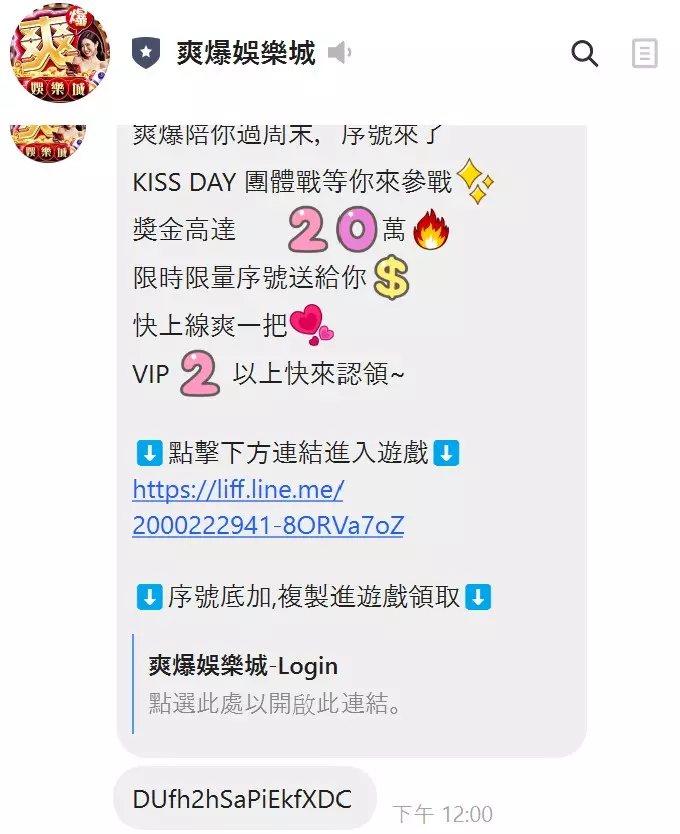Click the pink hearts emoji
Screen dimensions: 680x834
[311, 324]
